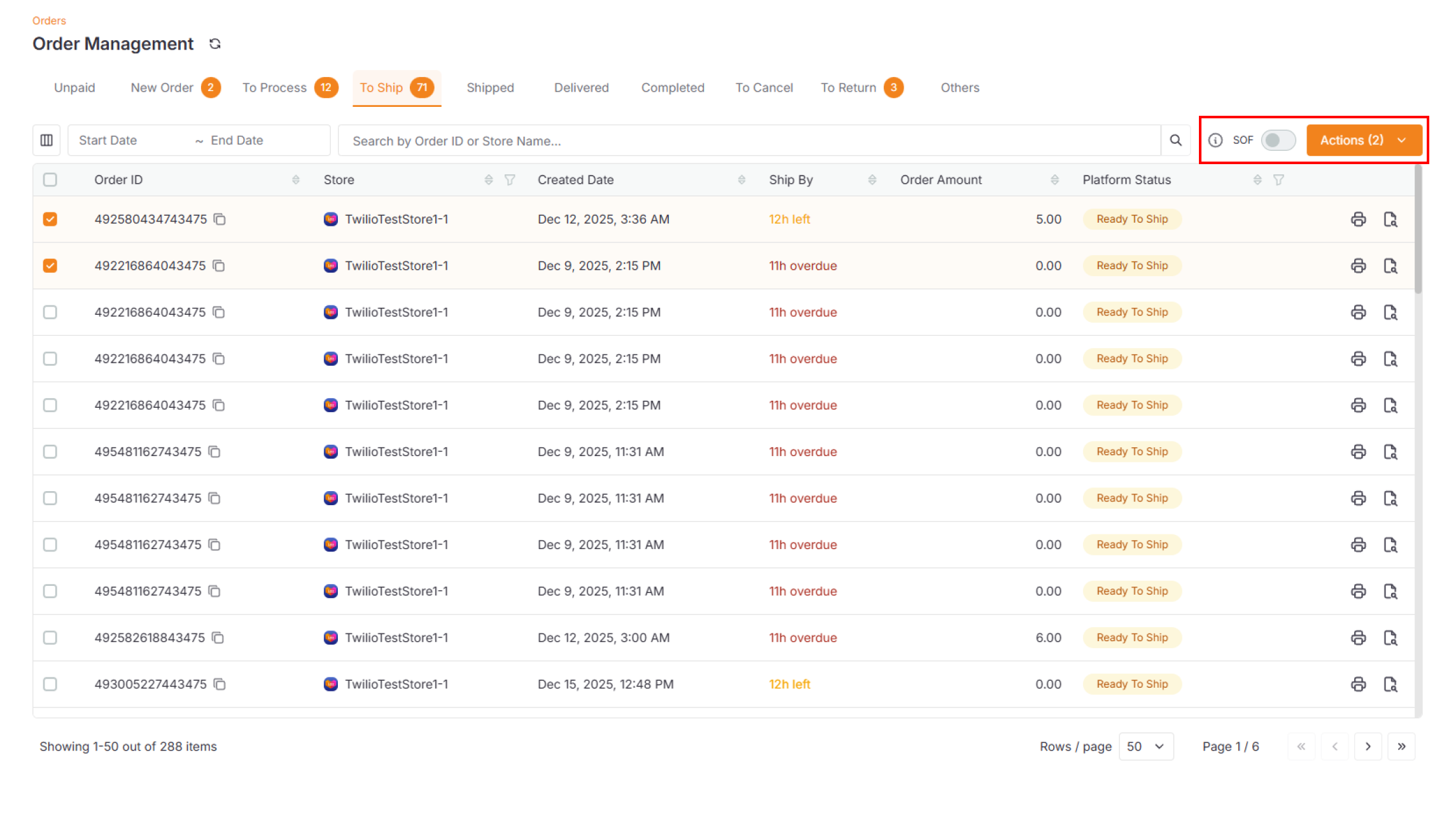Toggle the SOF switch
The width and height of the screenshot is (1456, 827).
[1278, 141]
